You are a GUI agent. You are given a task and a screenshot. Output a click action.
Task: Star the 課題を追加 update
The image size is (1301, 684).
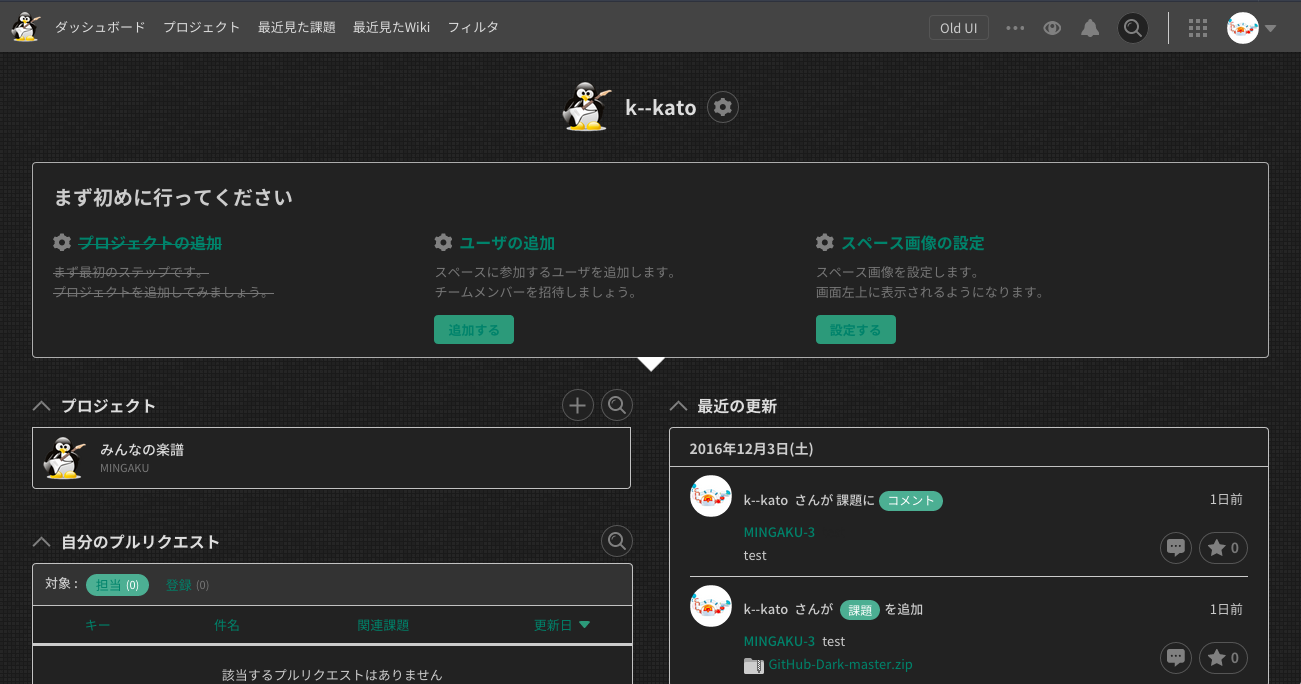pos(1223,657)
